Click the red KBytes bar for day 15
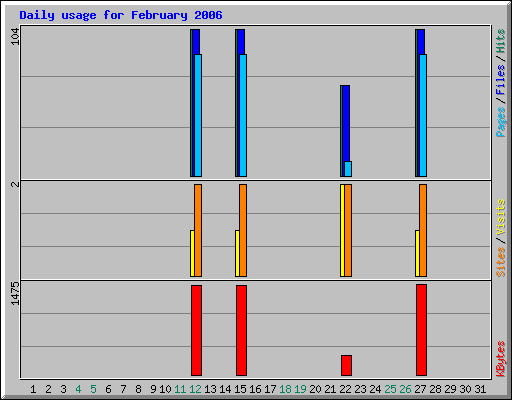The image size is (512, 400). tap(241, 330)
